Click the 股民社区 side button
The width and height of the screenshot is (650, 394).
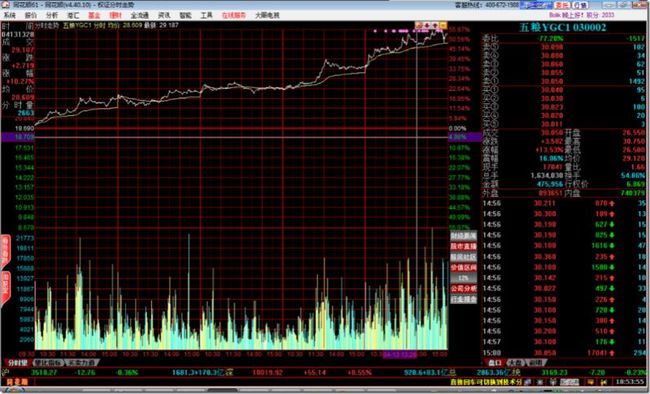463,257
